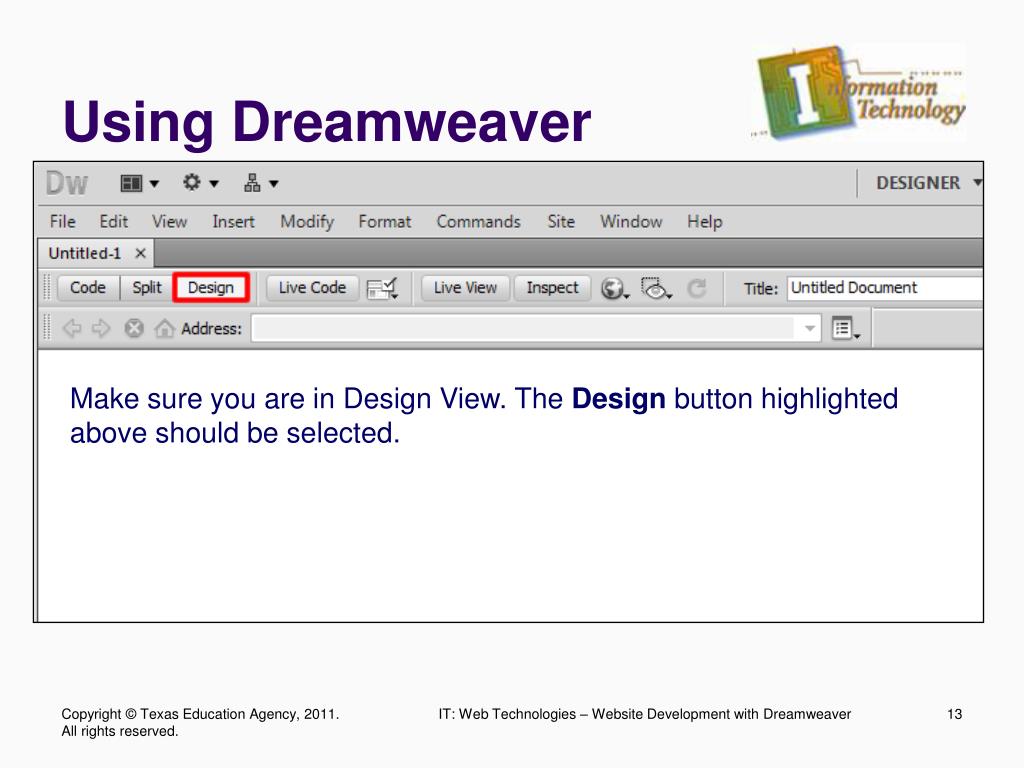This screenshot has width=1024, height=768.
Task: Open the Live view options list icon
Action: point(846,328)
